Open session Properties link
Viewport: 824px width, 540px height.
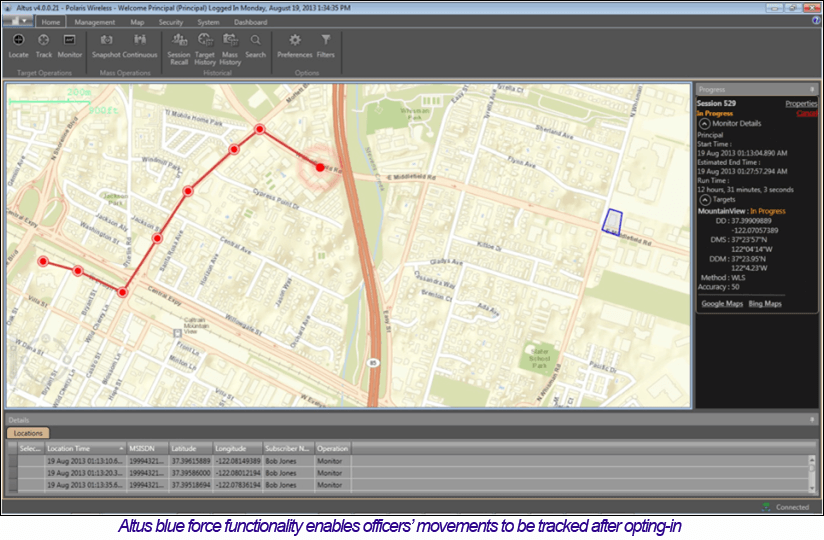(801, 103)
